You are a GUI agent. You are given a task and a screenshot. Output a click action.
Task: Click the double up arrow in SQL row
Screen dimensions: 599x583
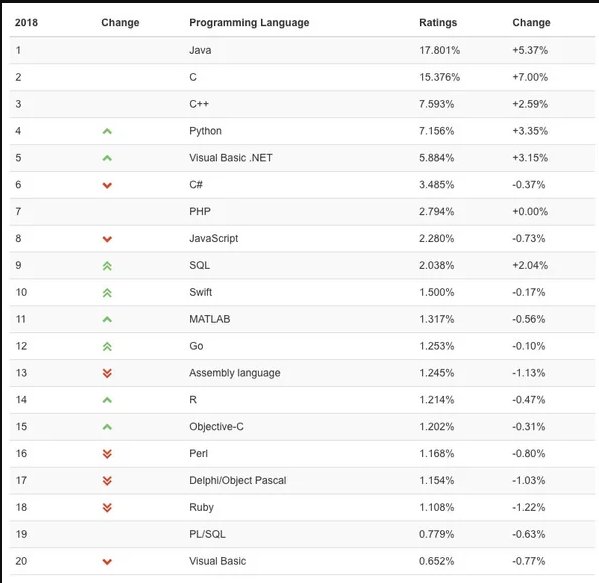[x=107, y=266]
